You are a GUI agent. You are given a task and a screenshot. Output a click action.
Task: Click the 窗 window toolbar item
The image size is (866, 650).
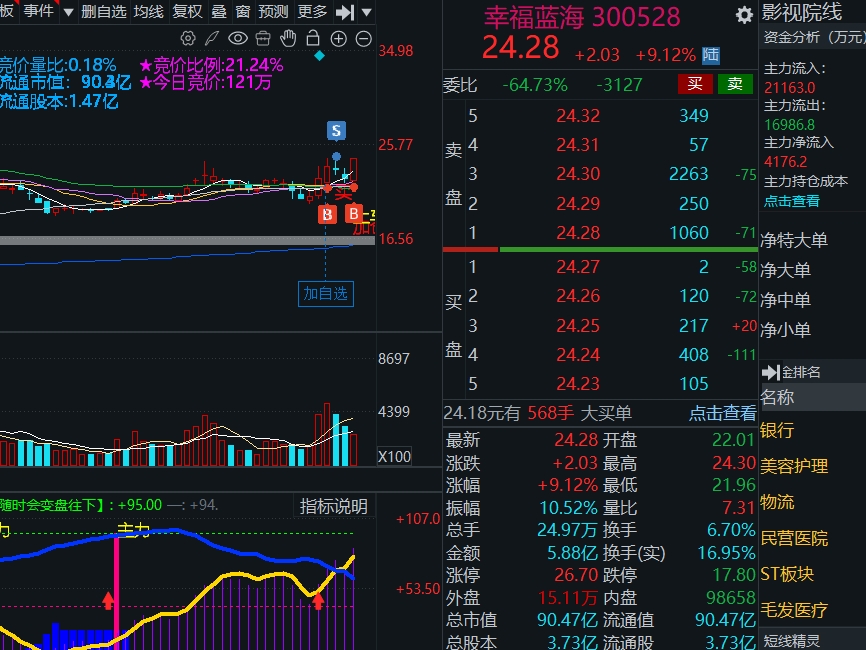click(242, 11)
